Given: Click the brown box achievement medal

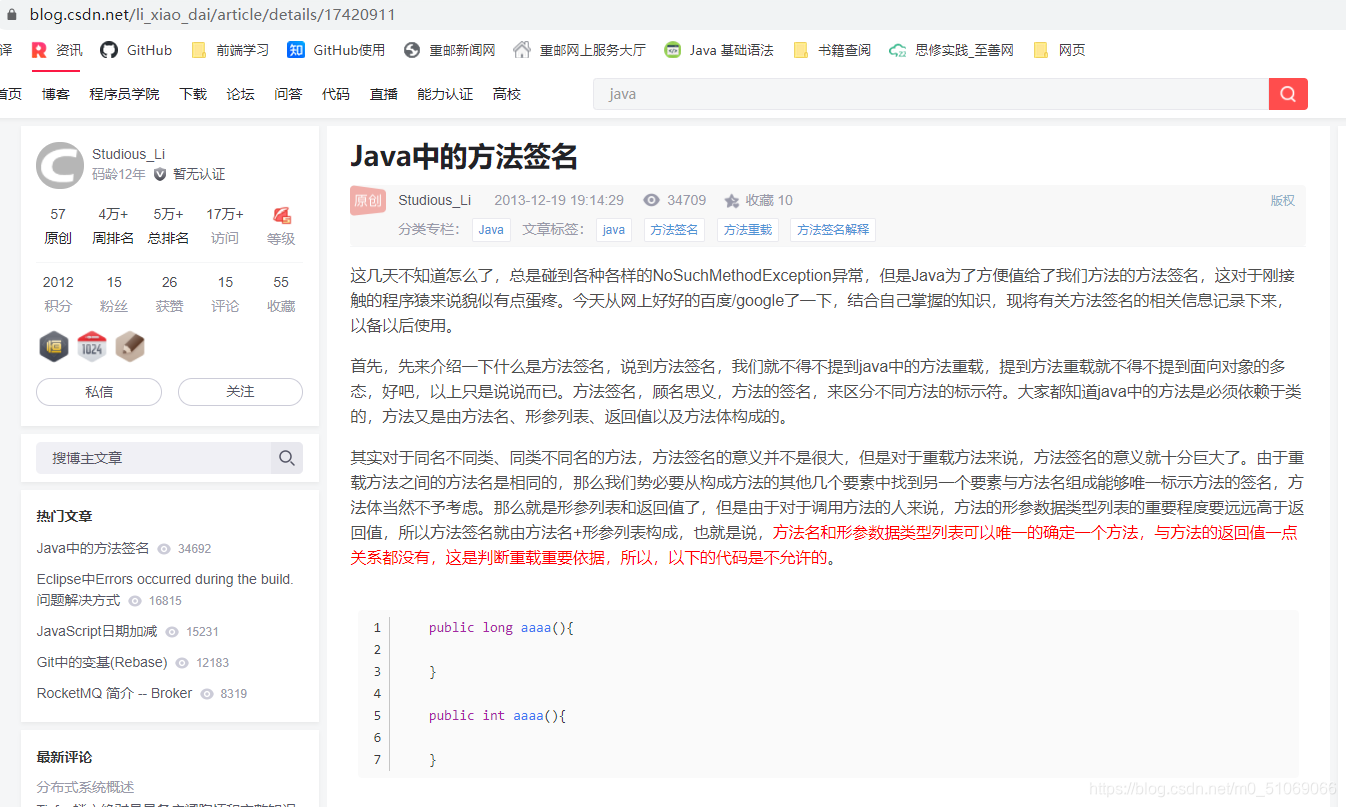Looking at the screenshot, I should pyautogui.click(x=130, y=346).
